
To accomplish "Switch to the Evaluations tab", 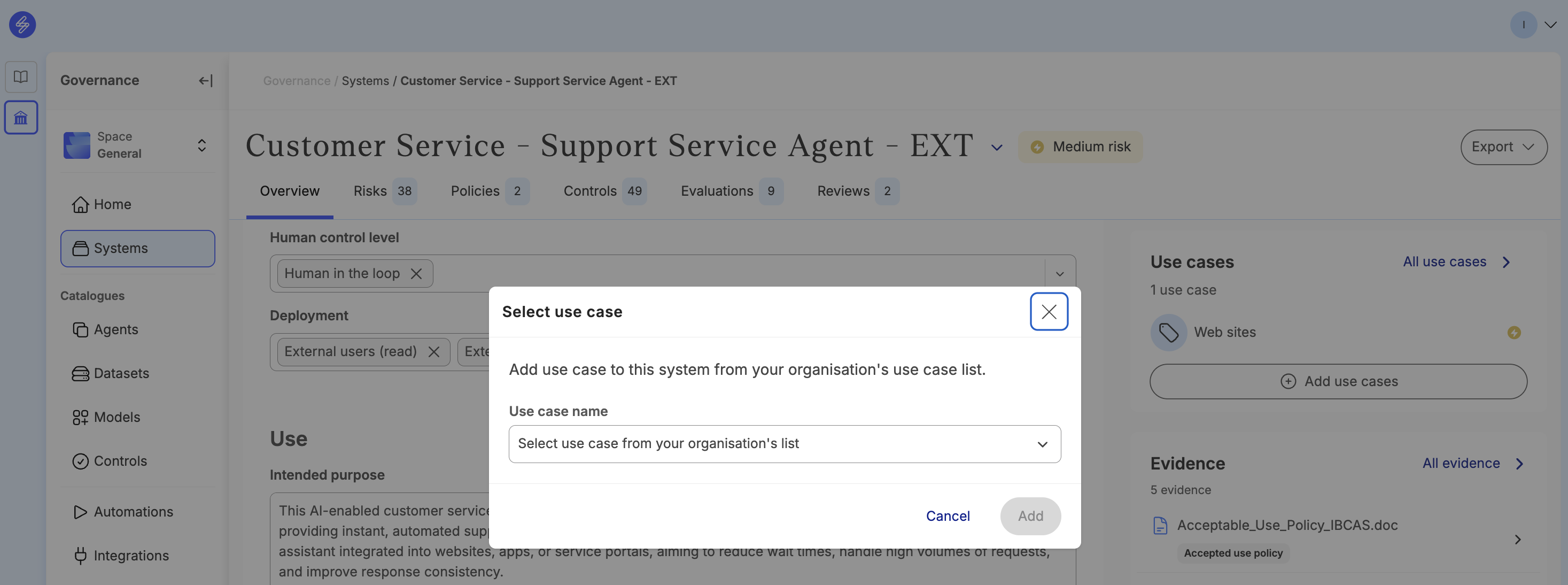I will (731, 191).
